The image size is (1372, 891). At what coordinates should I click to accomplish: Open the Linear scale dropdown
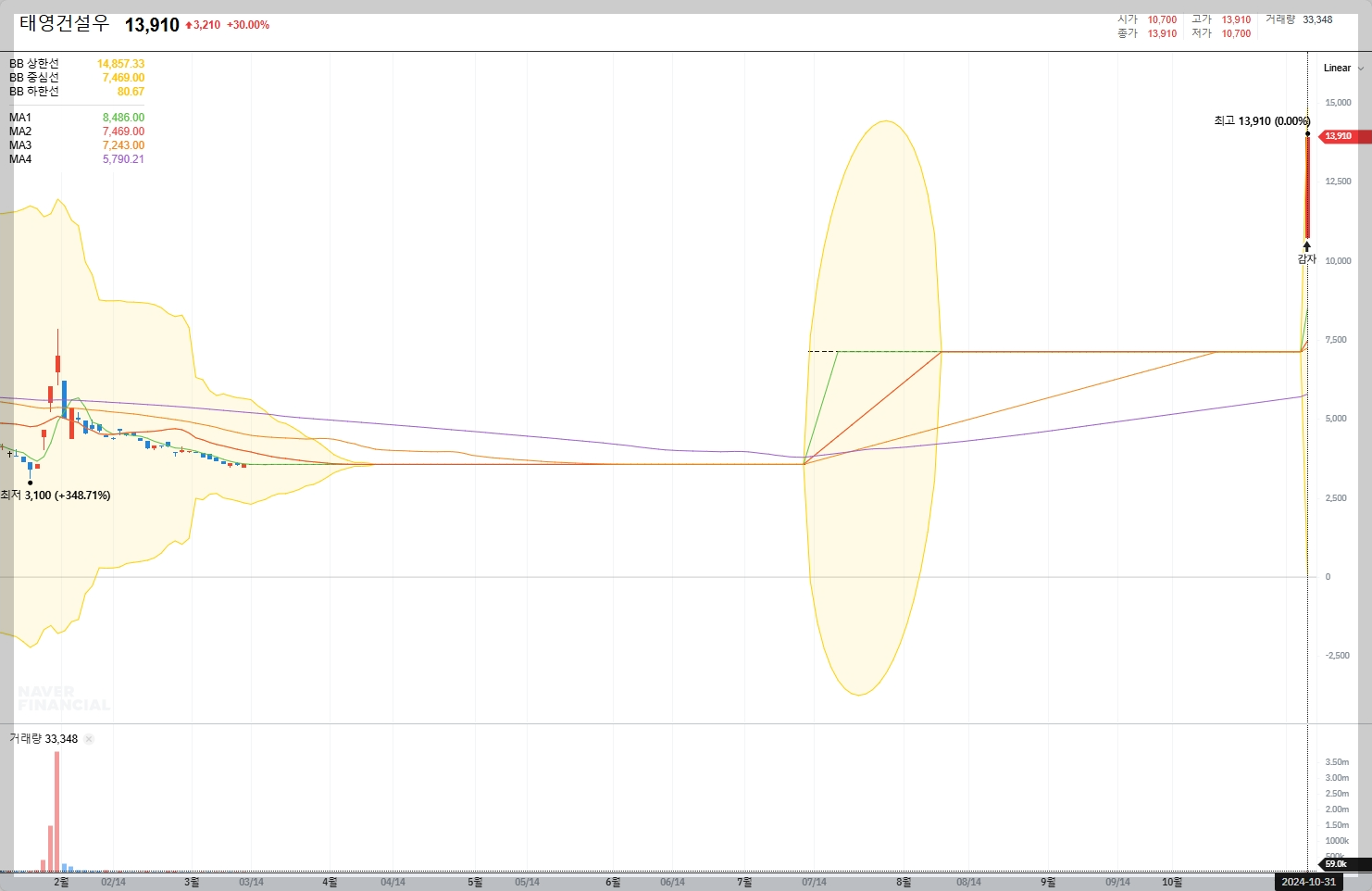(x=1342, y=68)
